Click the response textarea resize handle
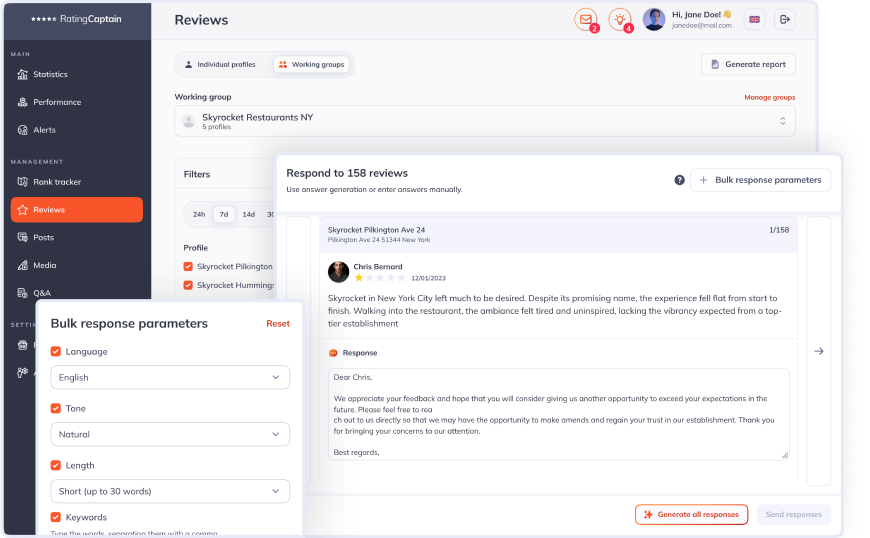Viewport: 870px width, 538px height. 785,455
